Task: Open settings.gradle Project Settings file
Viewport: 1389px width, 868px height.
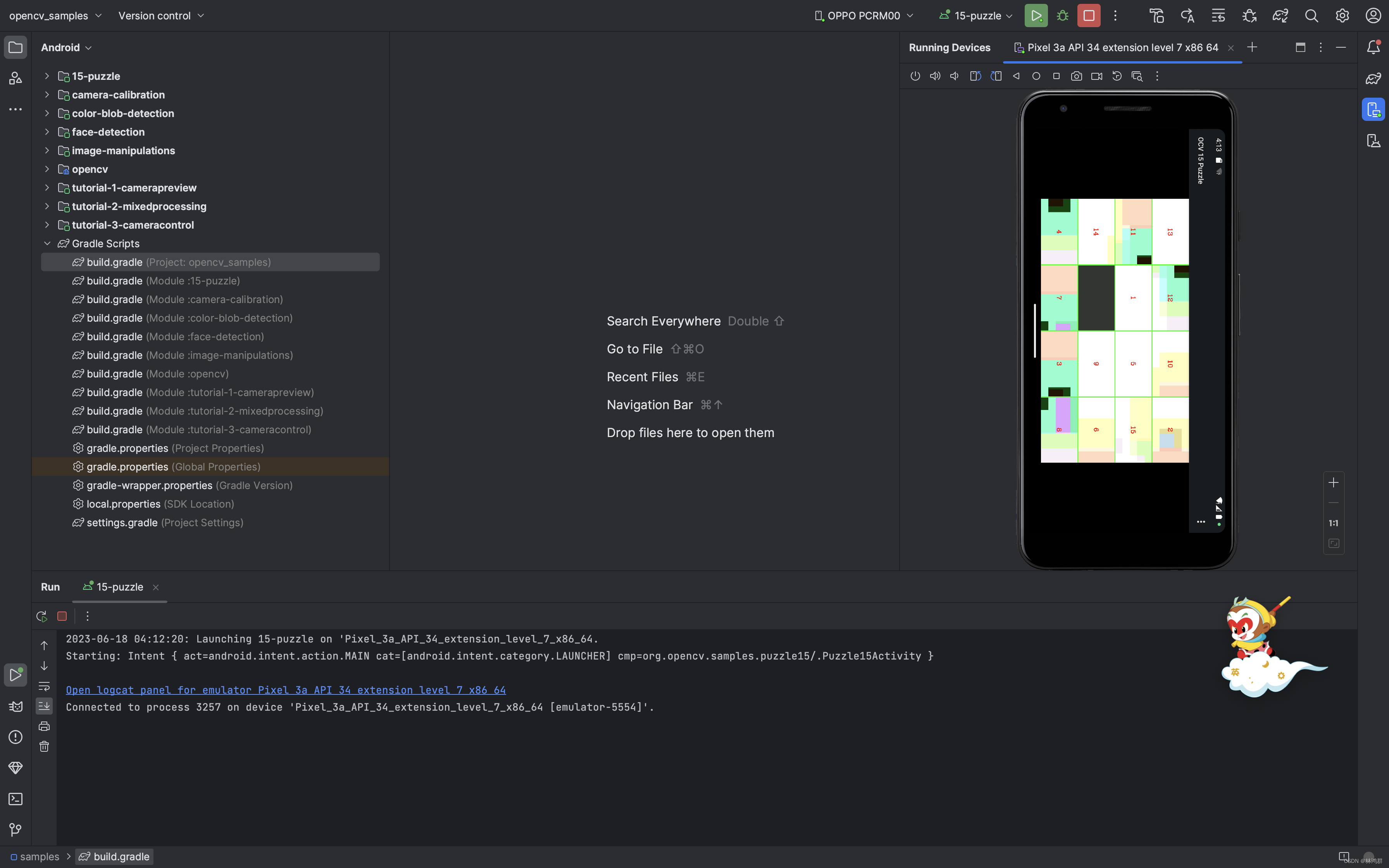Action: [x=122, y=522]
